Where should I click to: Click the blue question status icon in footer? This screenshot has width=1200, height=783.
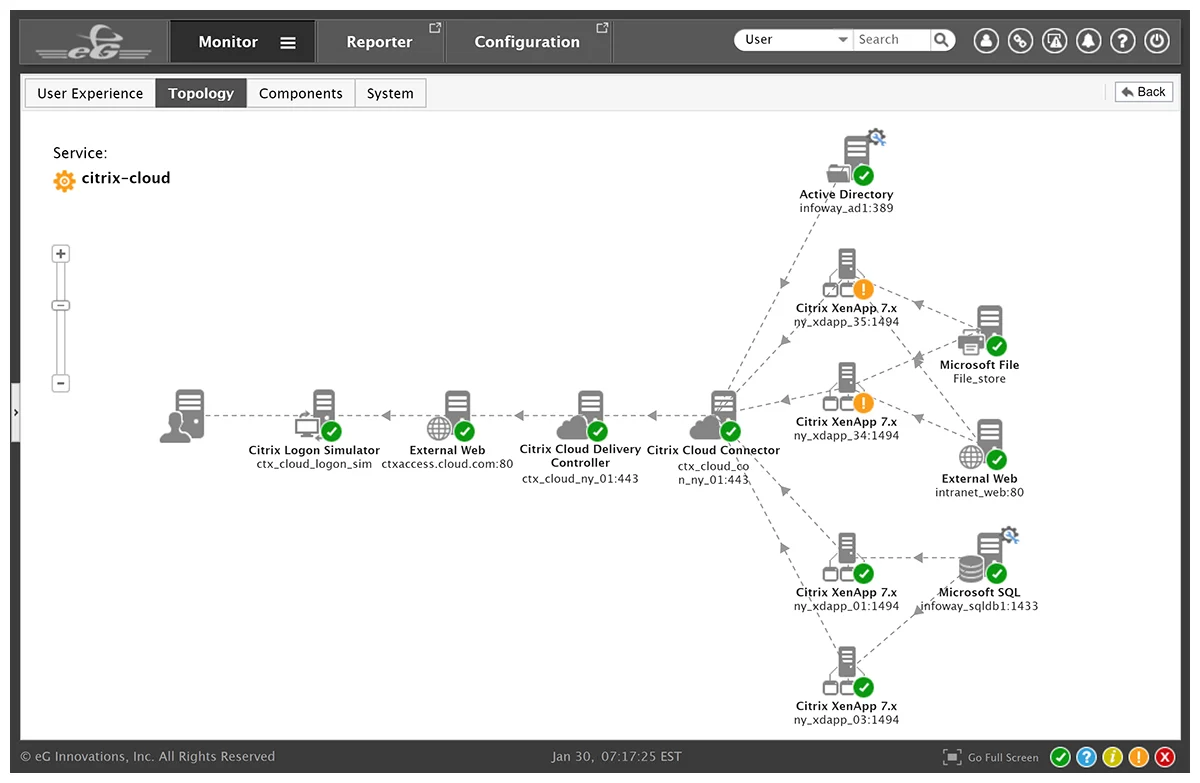1087,757
